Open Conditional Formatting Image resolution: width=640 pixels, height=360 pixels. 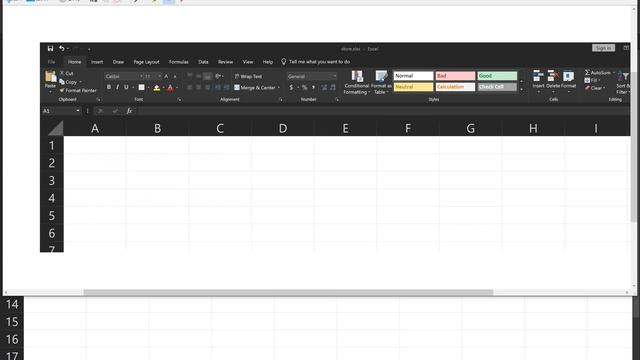357,82
